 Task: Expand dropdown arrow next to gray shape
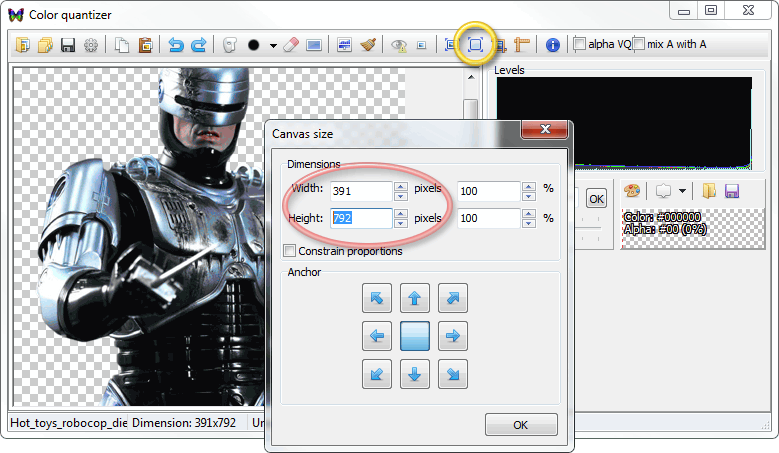point(683,191)
